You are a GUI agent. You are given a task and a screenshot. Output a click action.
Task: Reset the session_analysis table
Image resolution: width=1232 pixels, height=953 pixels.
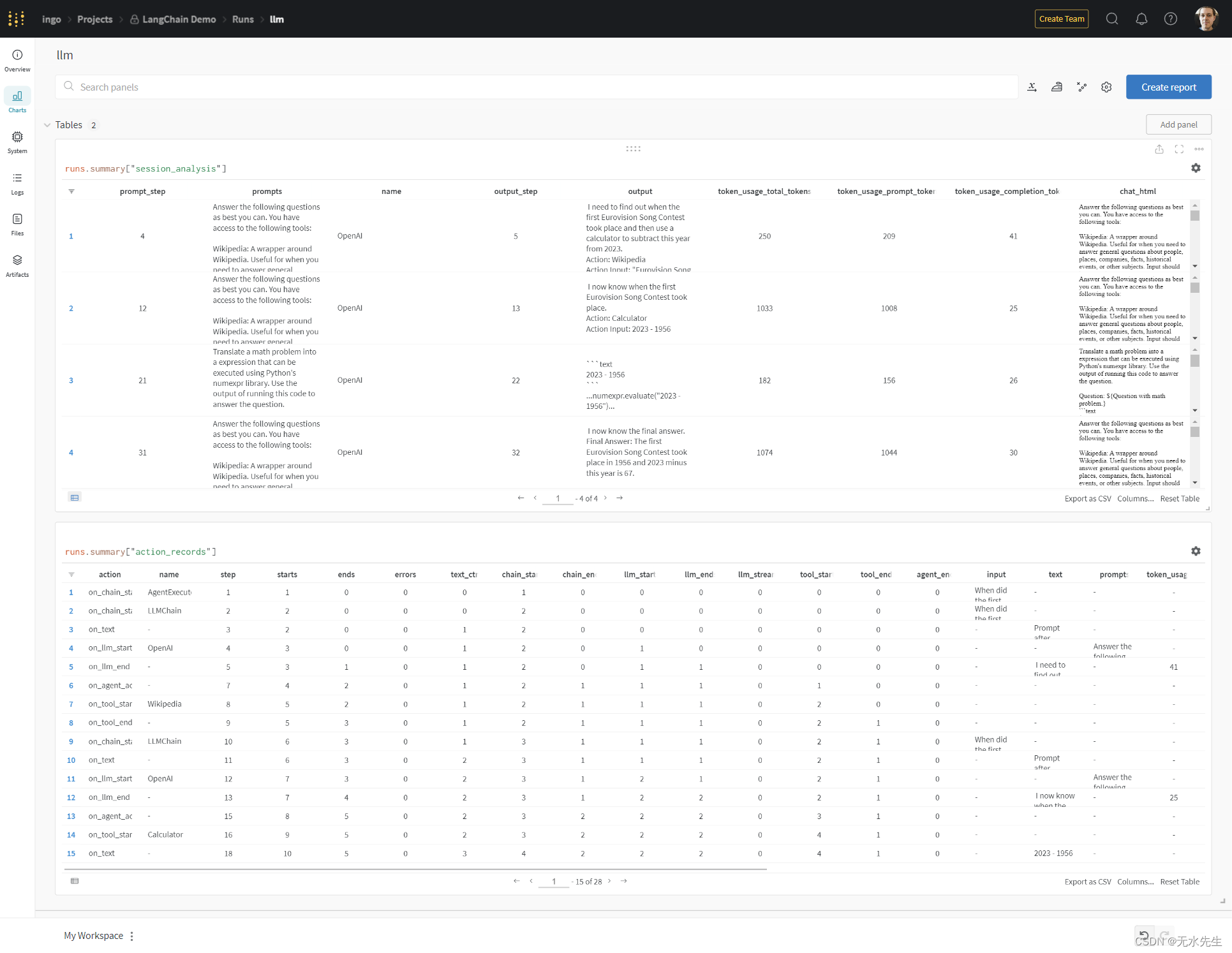point(1180,498)
